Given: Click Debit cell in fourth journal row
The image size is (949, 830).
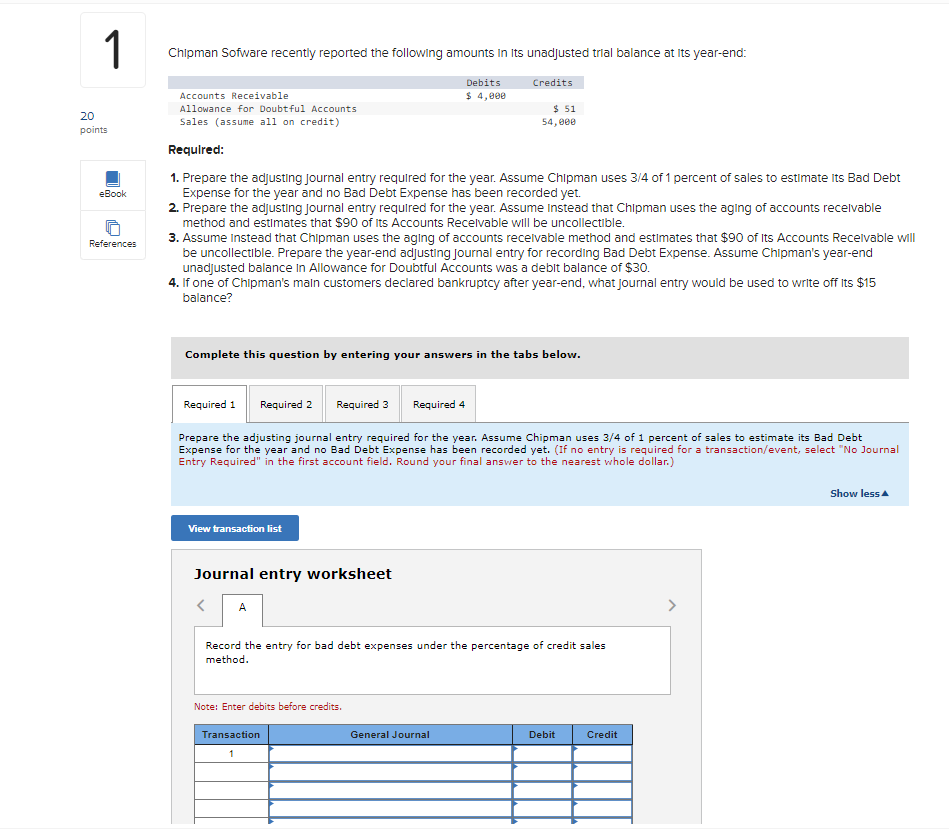Looking at the screenshot, I should pos(542,808).
